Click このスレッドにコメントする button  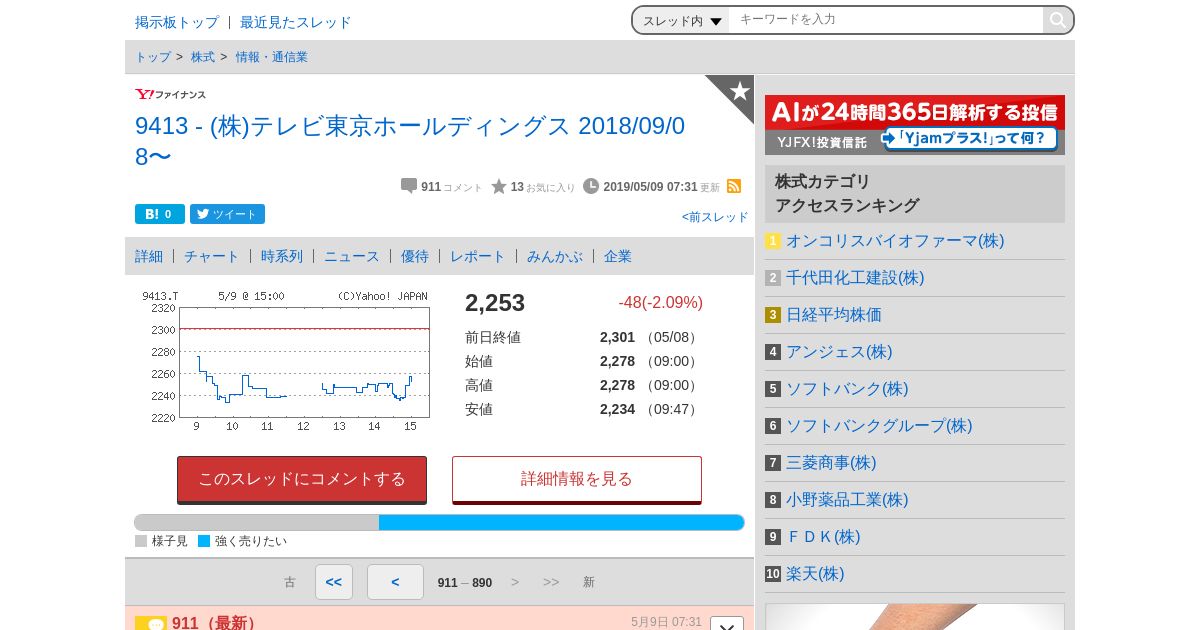302,479
